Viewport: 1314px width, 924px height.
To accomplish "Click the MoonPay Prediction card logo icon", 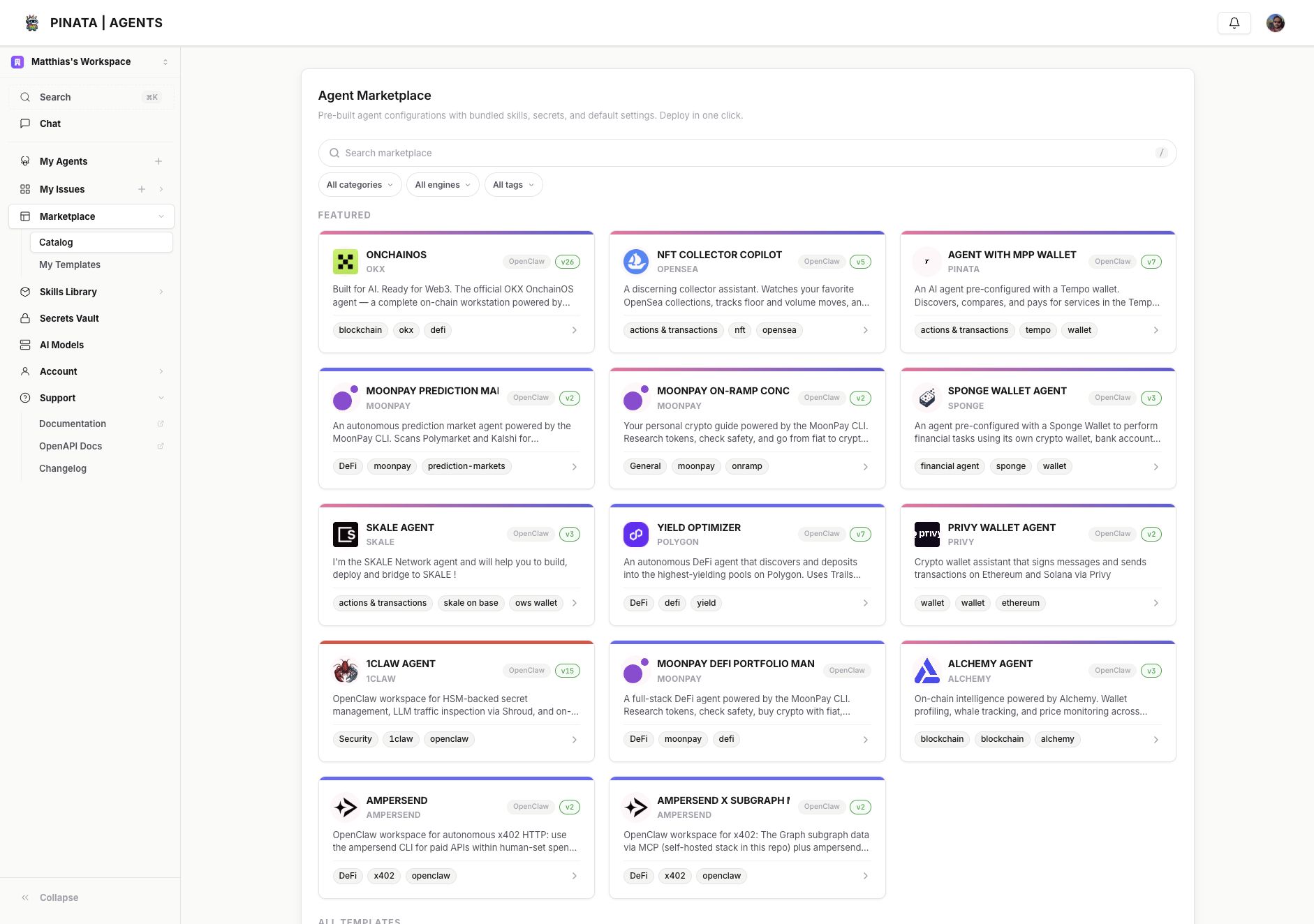I will [345, 398].
